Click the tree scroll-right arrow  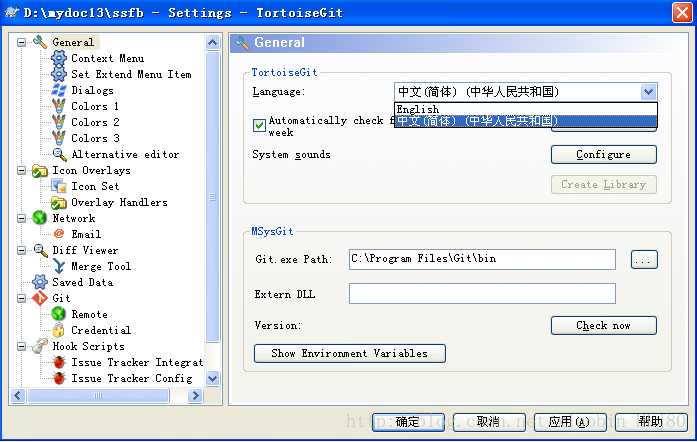[x=195, y=395]
